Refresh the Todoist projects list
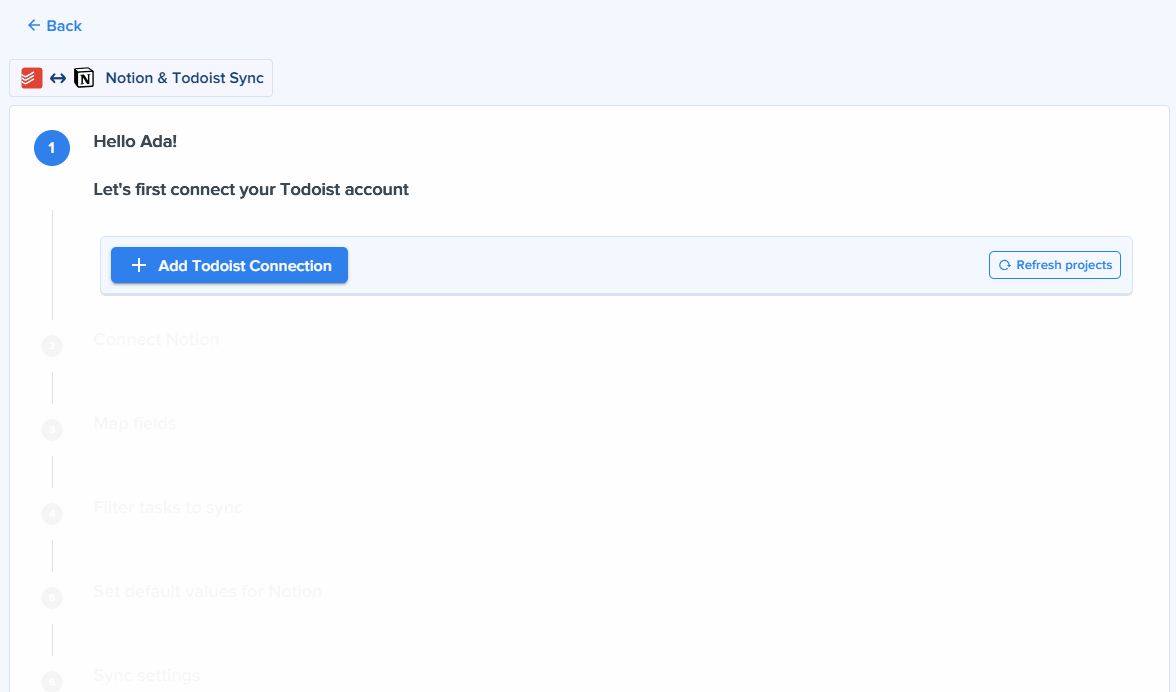 1054,265
